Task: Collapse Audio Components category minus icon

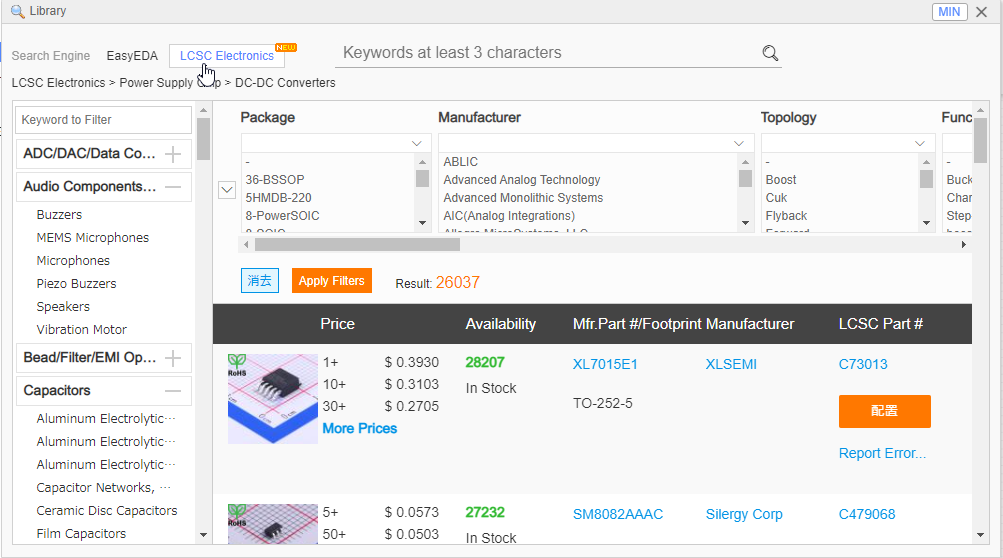Action: click(173, 187)
